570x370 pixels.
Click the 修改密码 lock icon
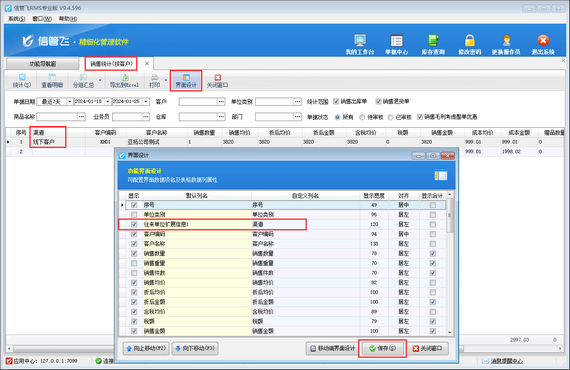pyautogui.click(x=470, y=44)
